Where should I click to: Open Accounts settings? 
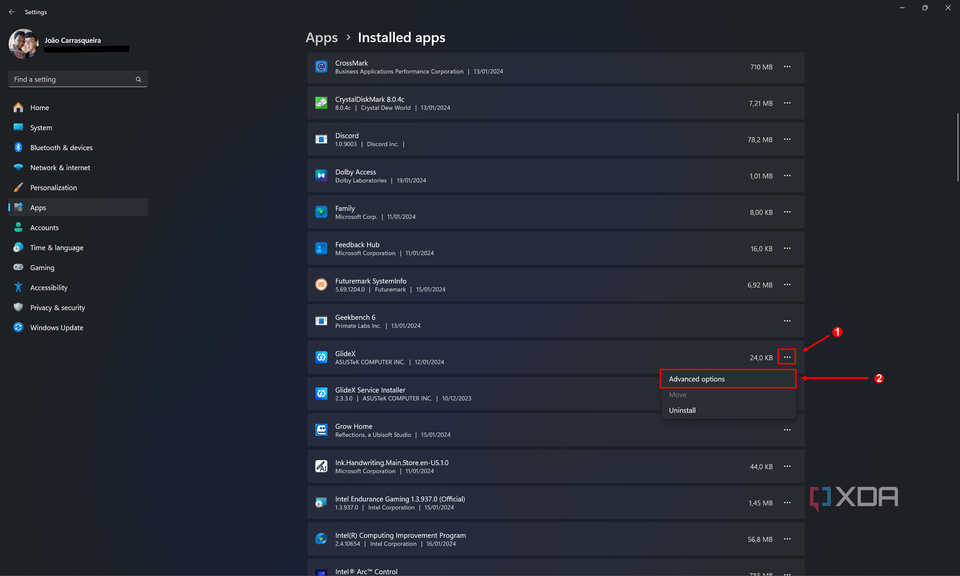[x=78, y=228]
